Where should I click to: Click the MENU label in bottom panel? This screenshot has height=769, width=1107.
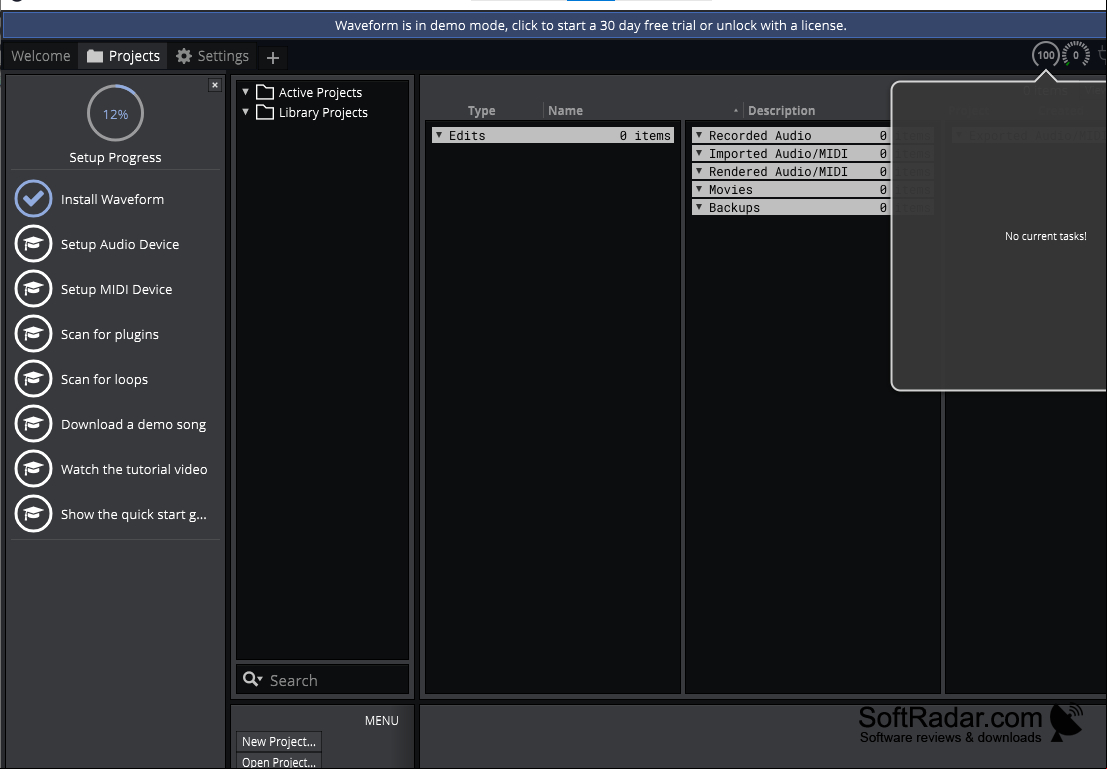click(381, 720)
